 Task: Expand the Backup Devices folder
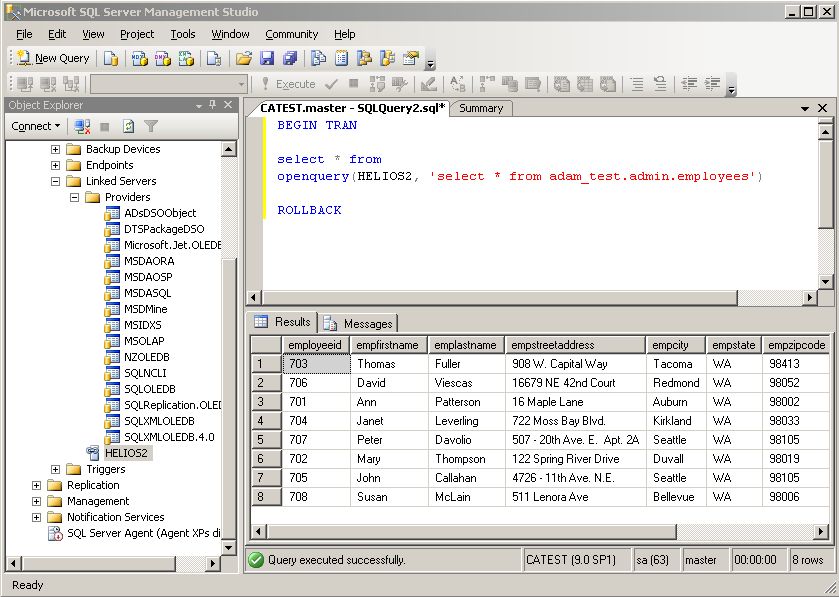55,149
